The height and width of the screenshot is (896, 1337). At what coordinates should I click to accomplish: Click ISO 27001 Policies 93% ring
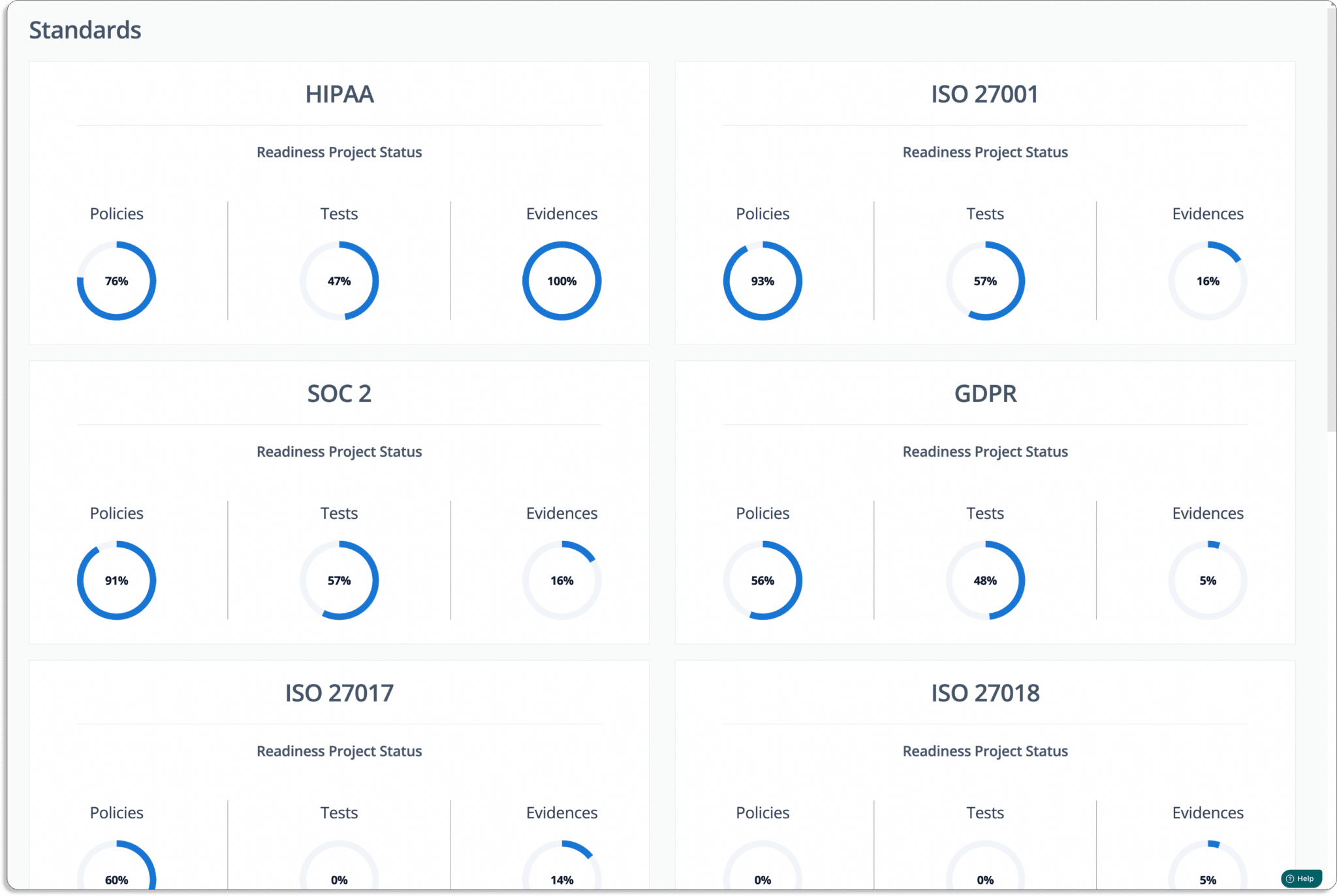[x=763, y=281]
